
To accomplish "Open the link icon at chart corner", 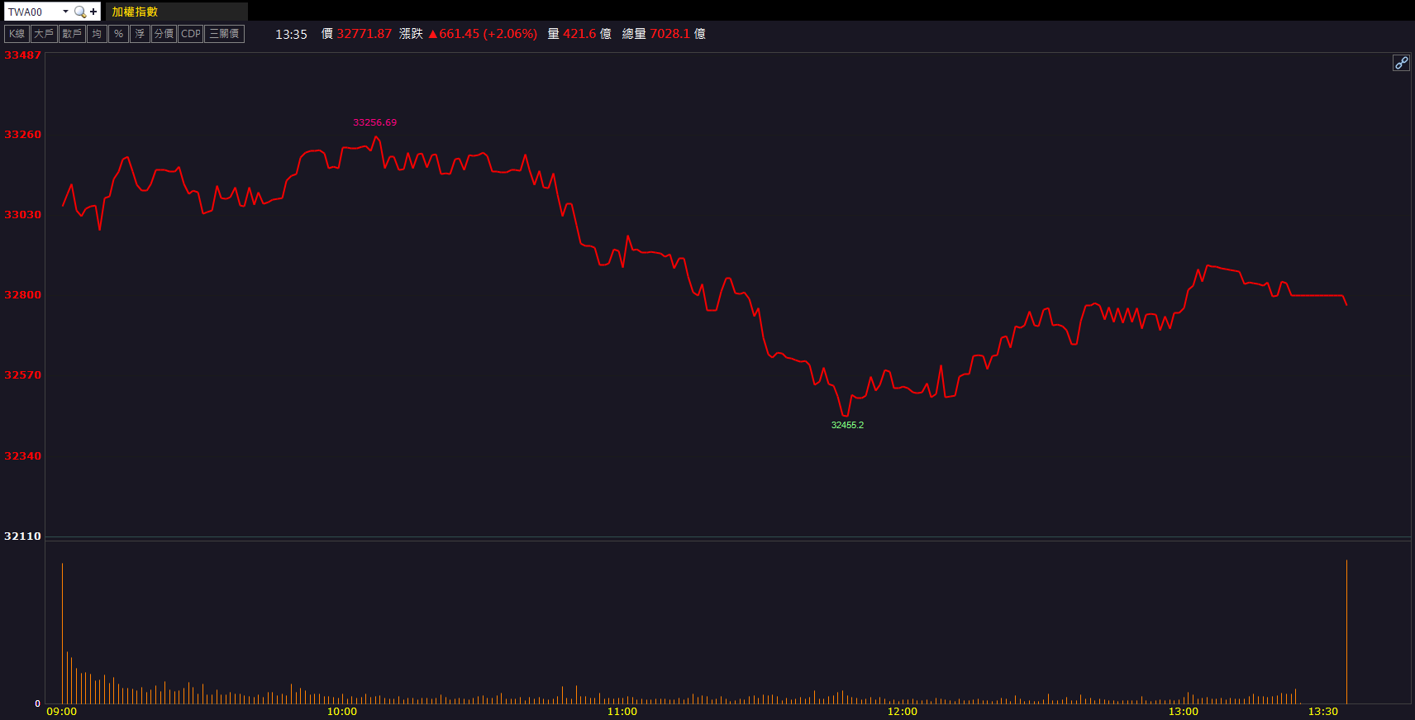I will point(1401,63).
